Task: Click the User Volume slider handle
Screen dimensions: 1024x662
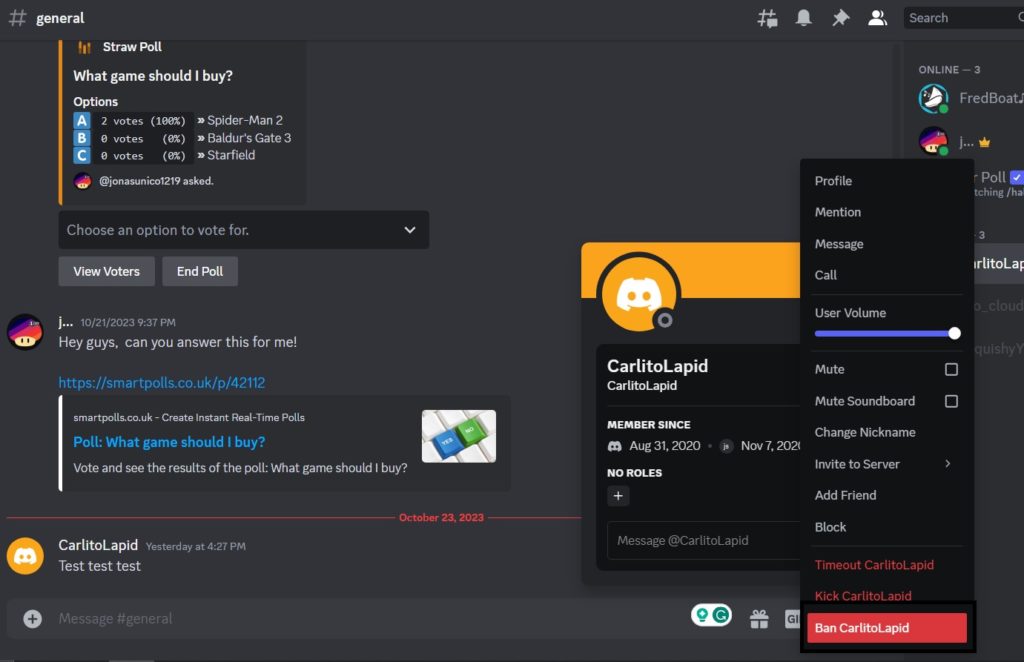Action: [954, 333]
